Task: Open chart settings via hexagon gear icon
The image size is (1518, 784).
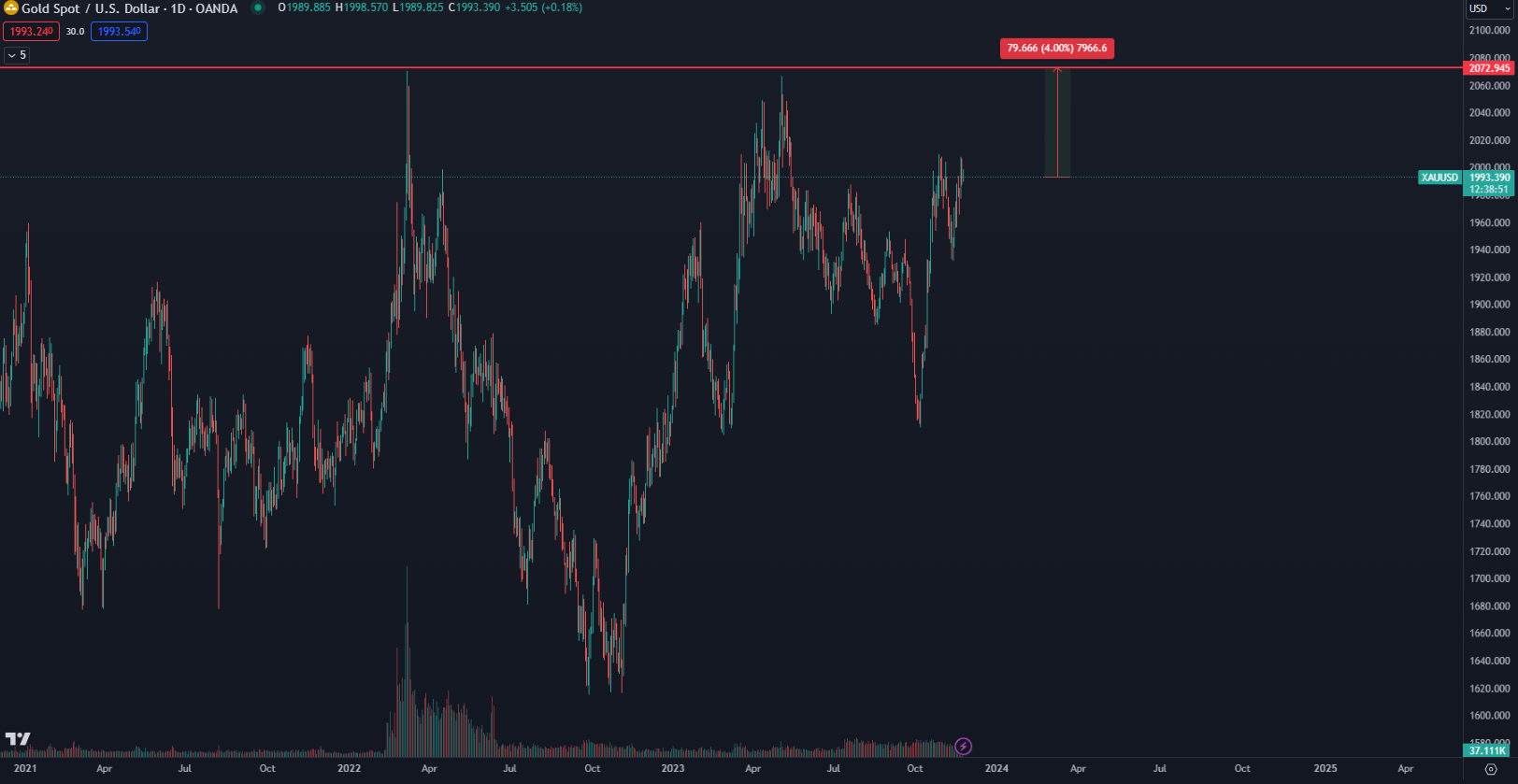Action: coord(1491,769)
